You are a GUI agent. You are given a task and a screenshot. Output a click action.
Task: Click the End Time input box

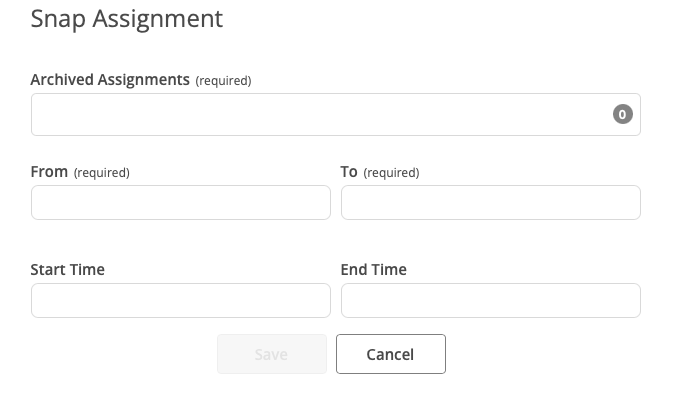point(490,300)
